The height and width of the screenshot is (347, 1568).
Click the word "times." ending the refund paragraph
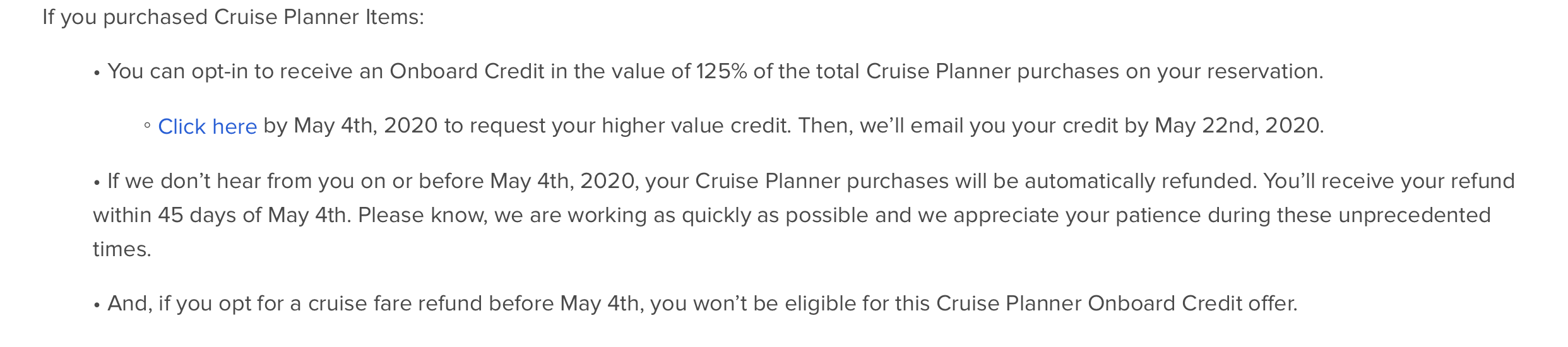tap(122, 249)
